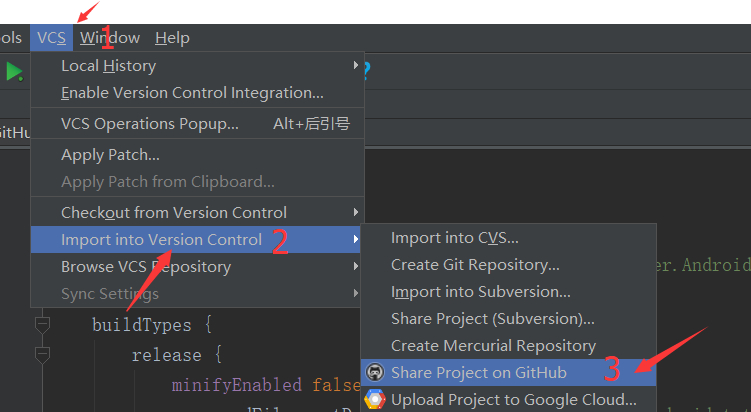Choose Import into Subversion entry
The height and width of the screenshot is (412, 751).
click(481, 292)
